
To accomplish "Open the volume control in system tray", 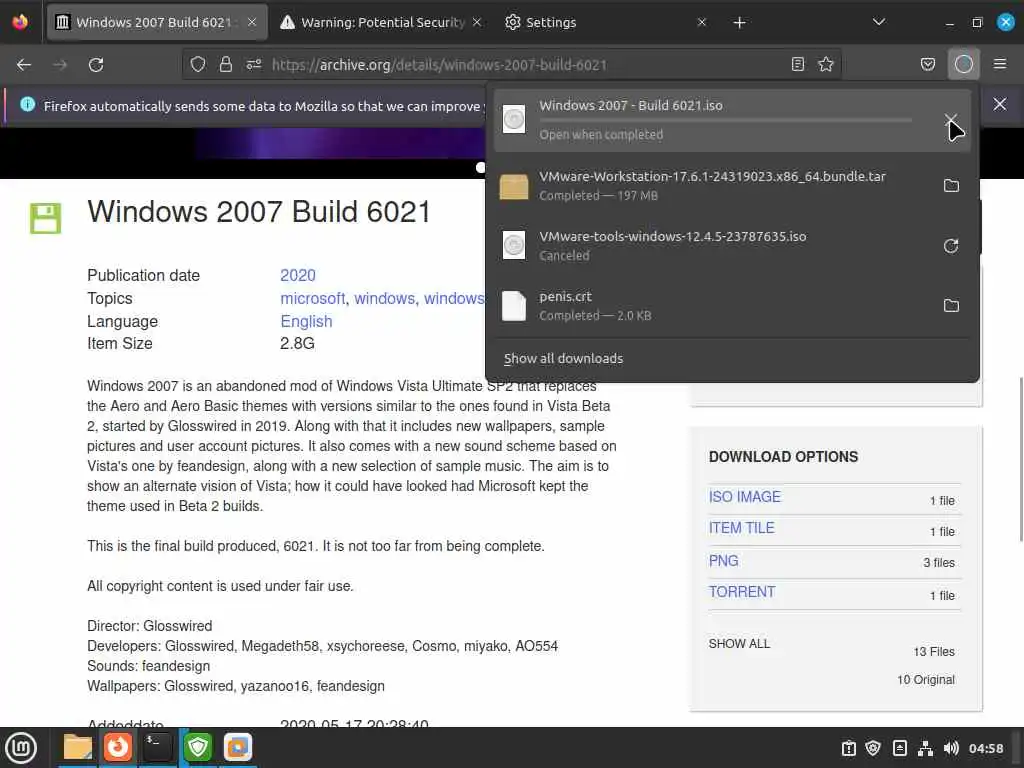I will 951,748.
